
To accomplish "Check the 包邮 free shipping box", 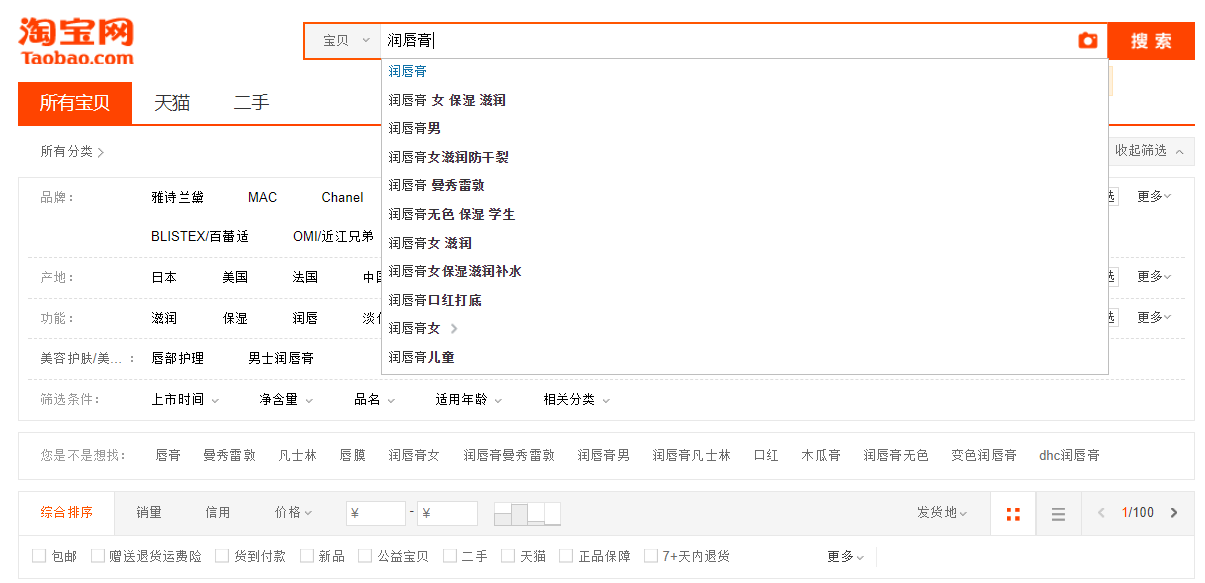I will 39,556.
